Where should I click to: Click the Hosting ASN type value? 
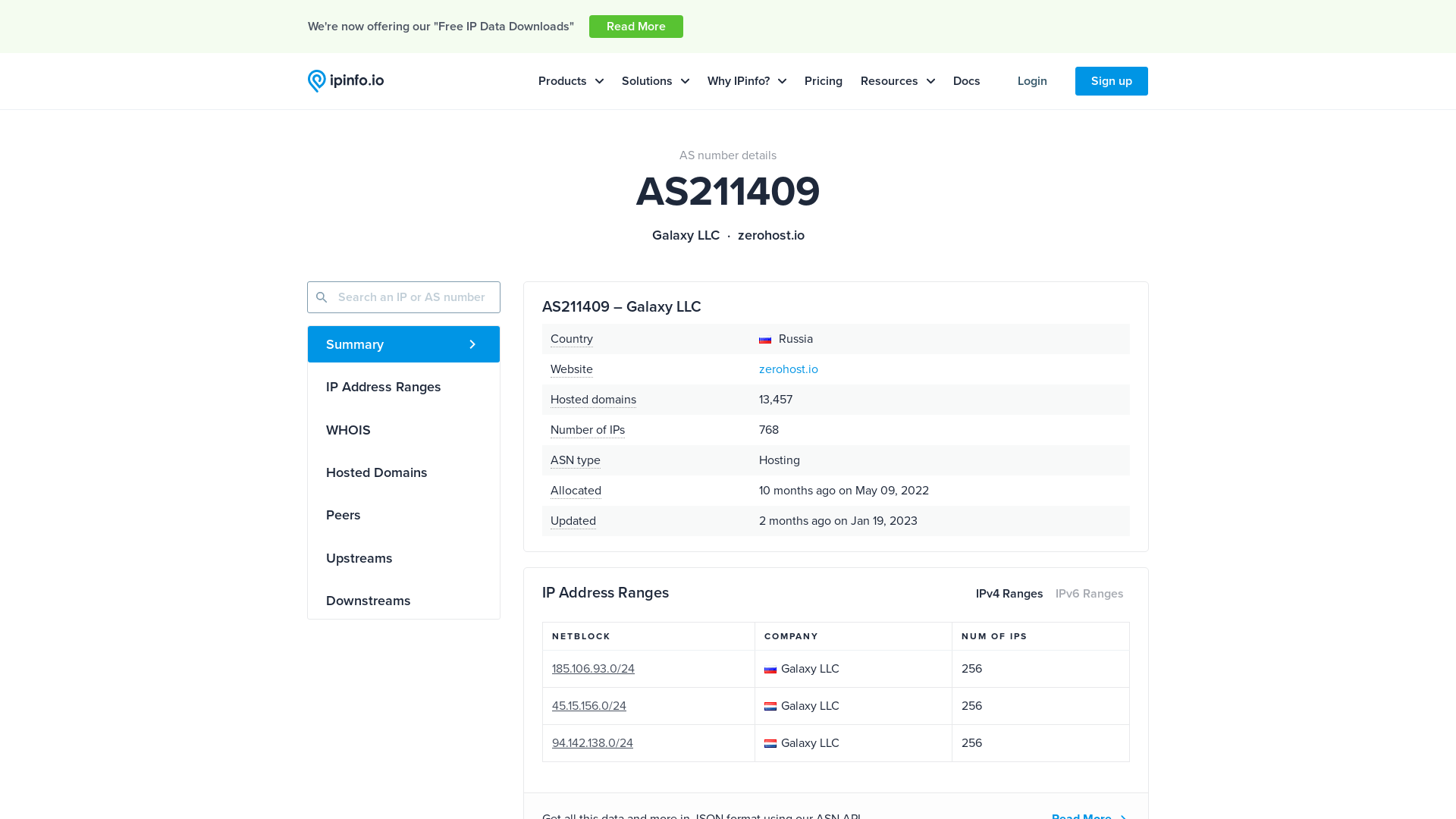point(780,460)
